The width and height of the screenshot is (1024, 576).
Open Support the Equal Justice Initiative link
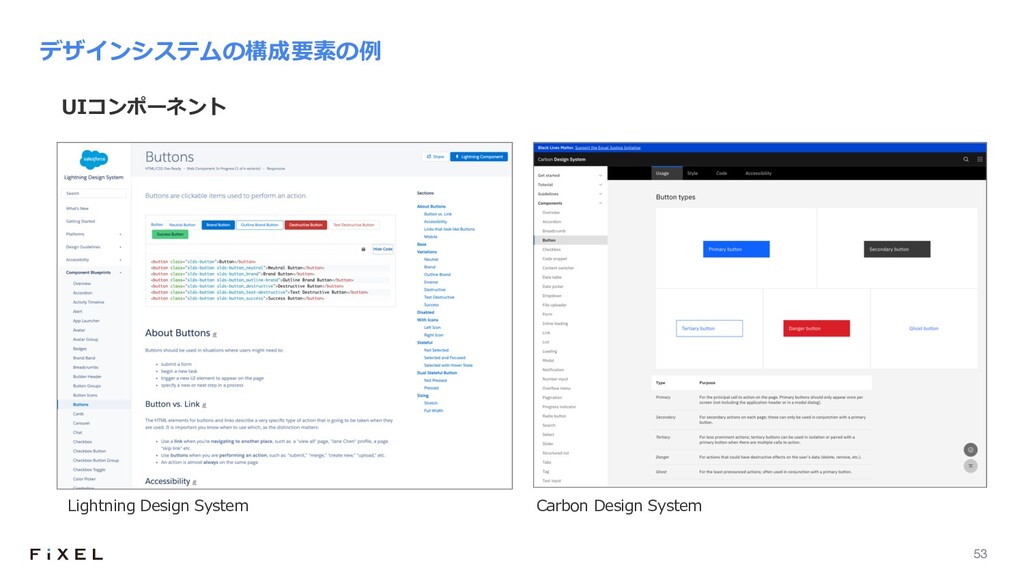607,148
